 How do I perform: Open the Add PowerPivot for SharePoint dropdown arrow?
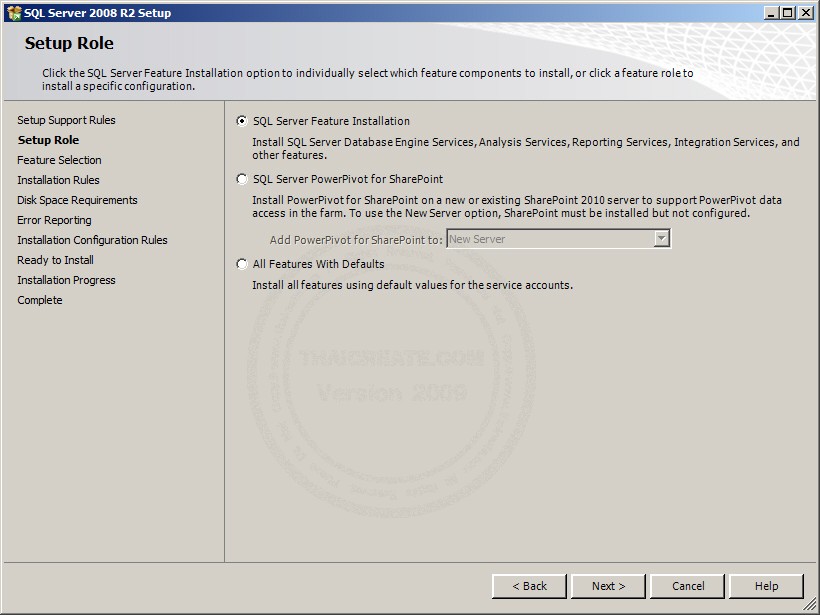(662, 239)
